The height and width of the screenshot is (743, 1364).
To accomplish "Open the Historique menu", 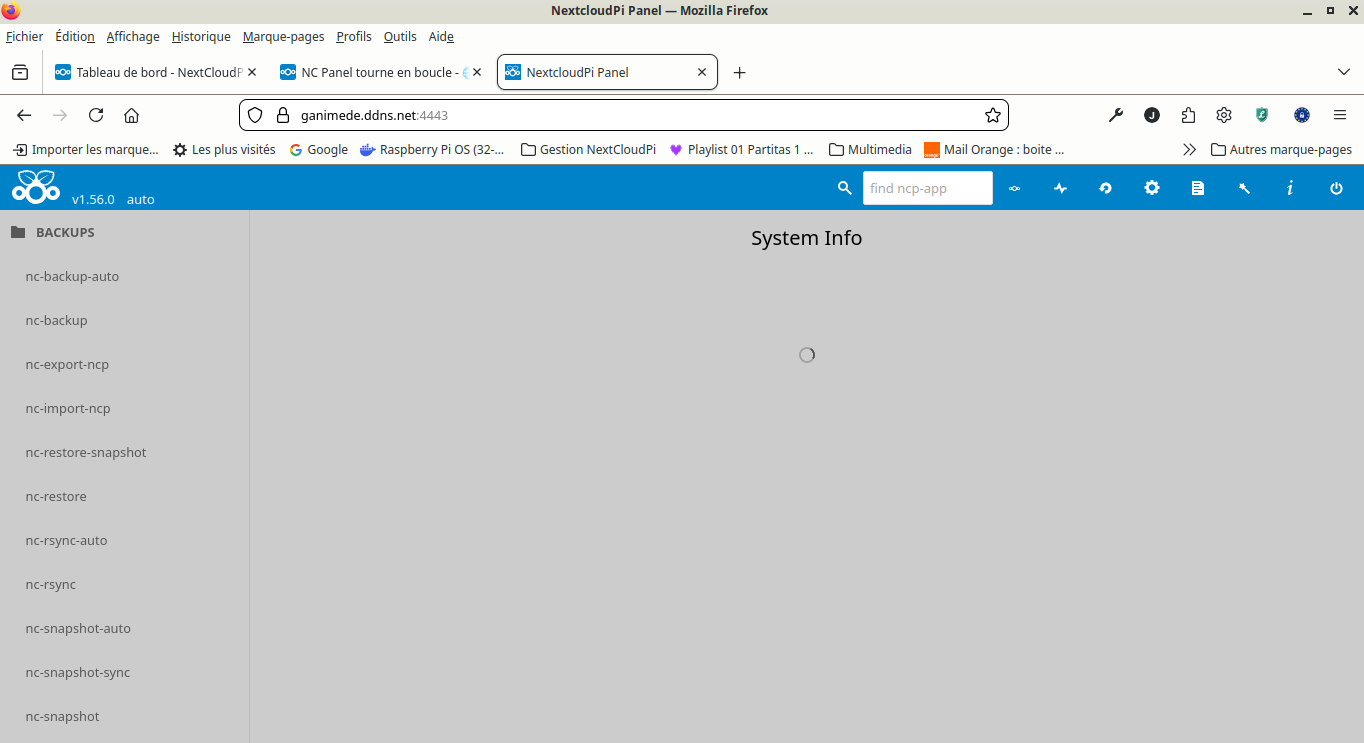I will click(201, 36).
